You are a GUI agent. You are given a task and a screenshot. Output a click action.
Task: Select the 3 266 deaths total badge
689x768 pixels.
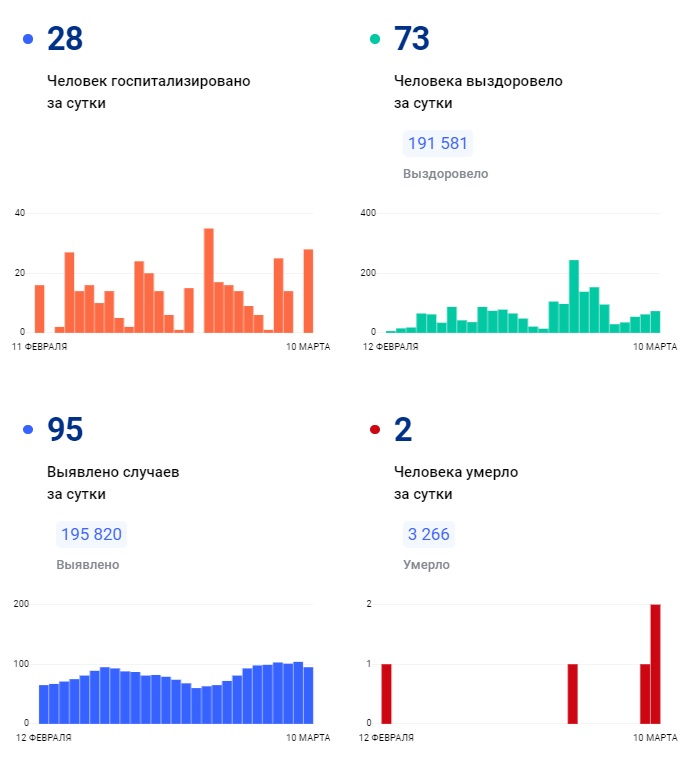pyautogui.click(x=428, y=534)
